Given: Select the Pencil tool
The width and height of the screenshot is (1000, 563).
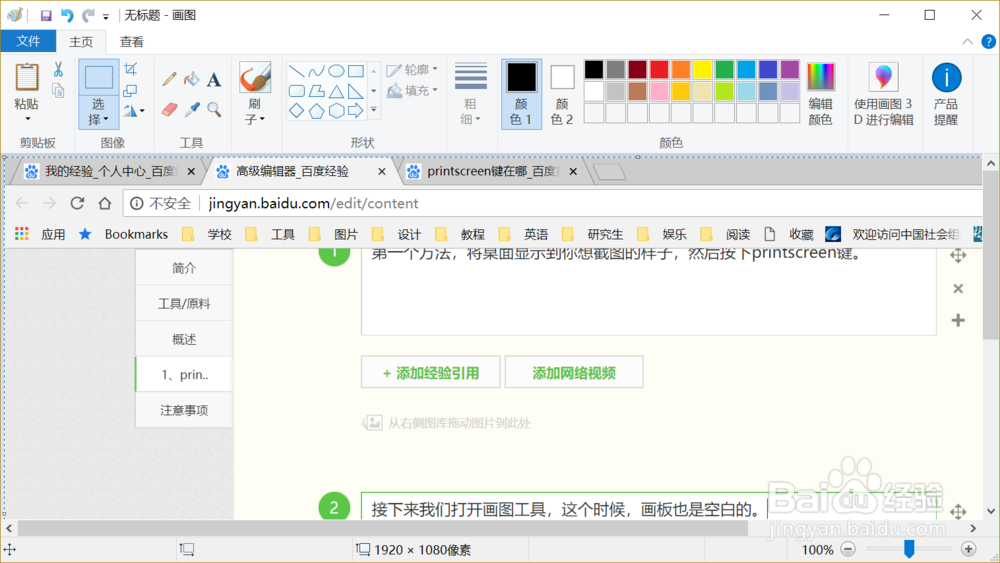Looking at the screenshot, I should (169, 79).
